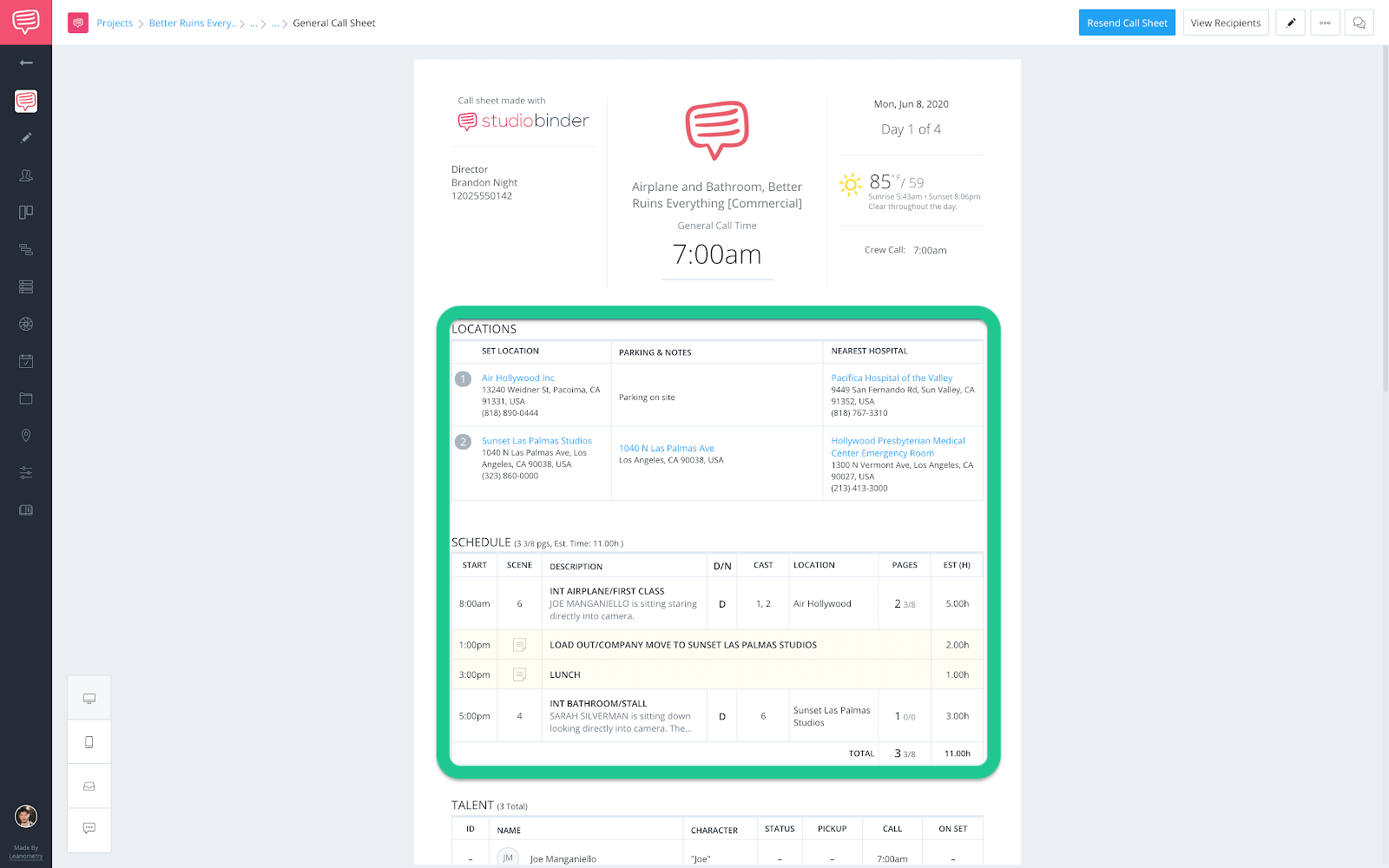The height and width of the screenshot is (868, 1389).
Task: Open the Gantt timeline sidebar icon
Action: [x=26, y=250]
